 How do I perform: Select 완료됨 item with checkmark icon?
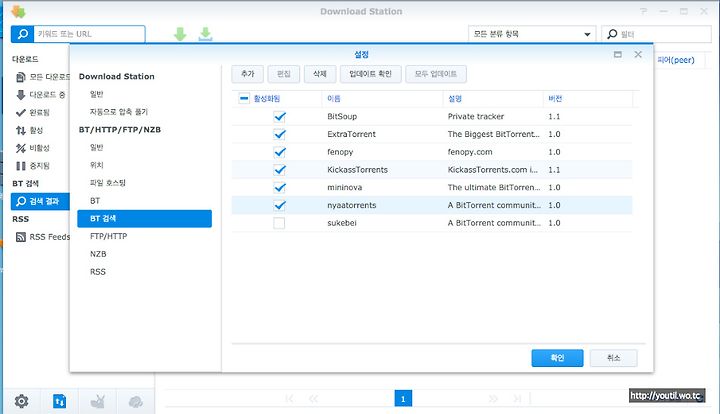(33, 112)
